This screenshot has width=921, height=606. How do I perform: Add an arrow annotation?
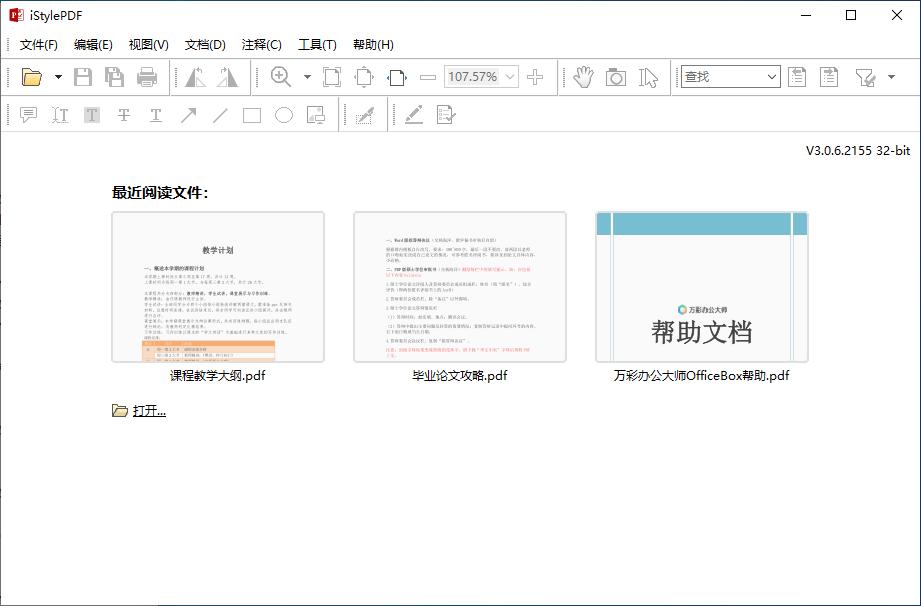point(188,114)
